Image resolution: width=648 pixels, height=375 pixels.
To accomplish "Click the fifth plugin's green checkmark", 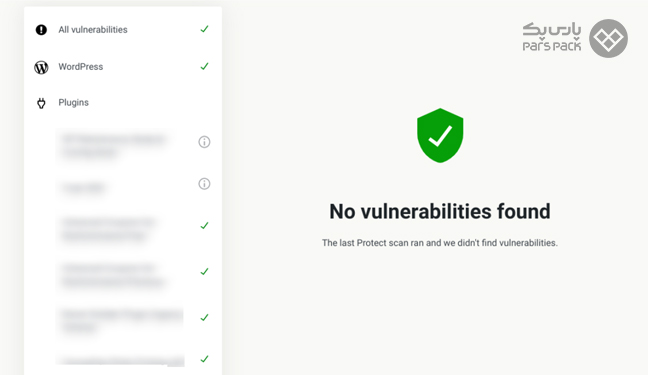I will pos(204,317).
